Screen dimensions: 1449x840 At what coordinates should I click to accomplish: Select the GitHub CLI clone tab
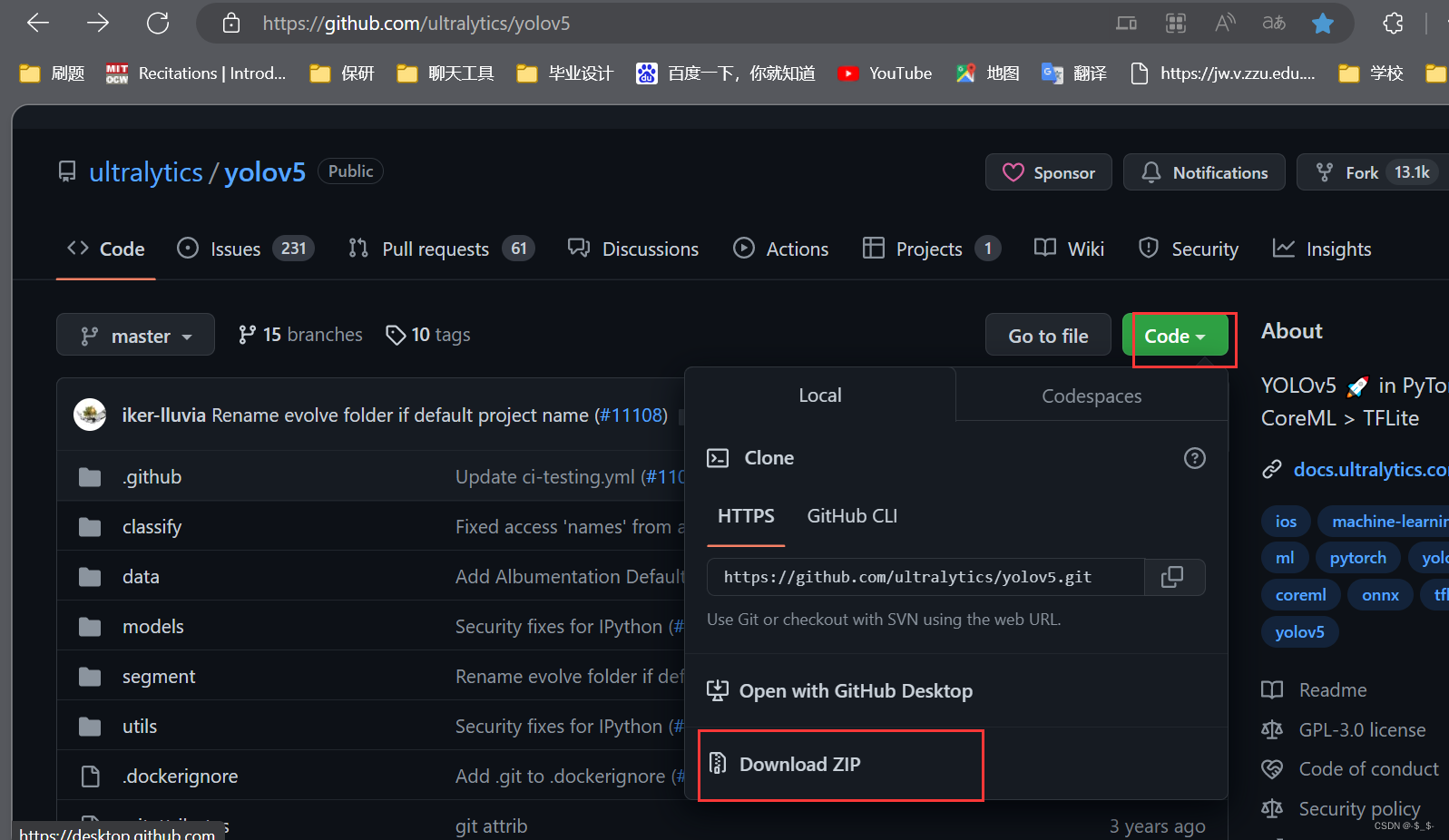coord(852,516)
